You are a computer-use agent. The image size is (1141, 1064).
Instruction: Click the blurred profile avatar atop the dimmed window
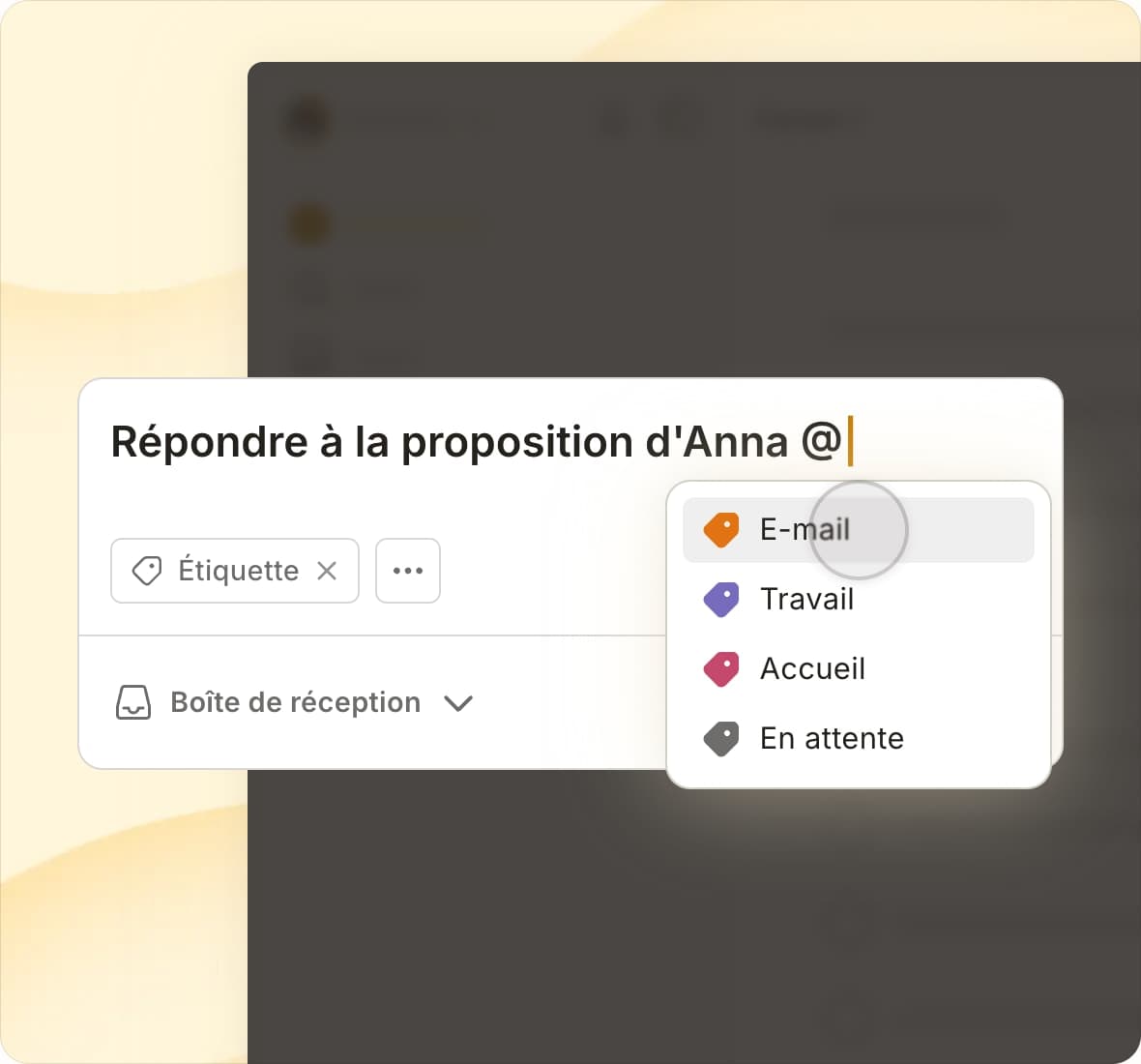pyautogui.click(x=307, y=120)
